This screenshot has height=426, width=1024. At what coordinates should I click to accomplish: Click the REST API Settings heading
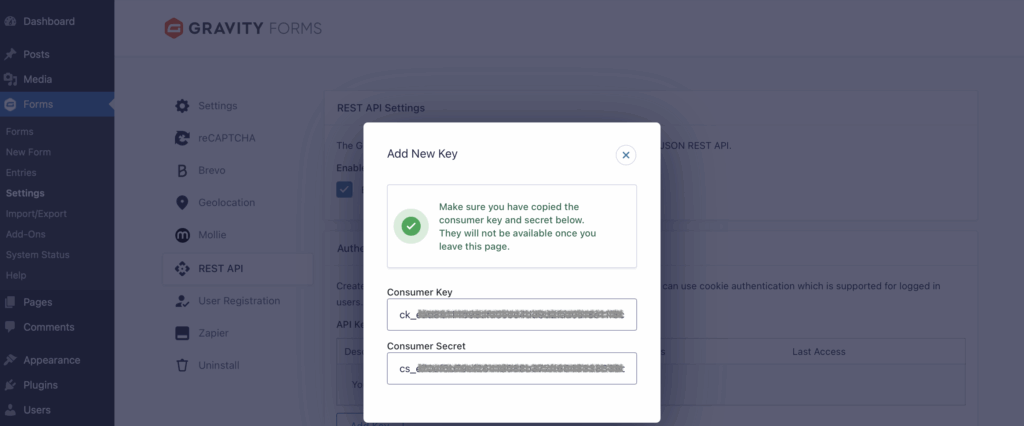click(381, 108)
